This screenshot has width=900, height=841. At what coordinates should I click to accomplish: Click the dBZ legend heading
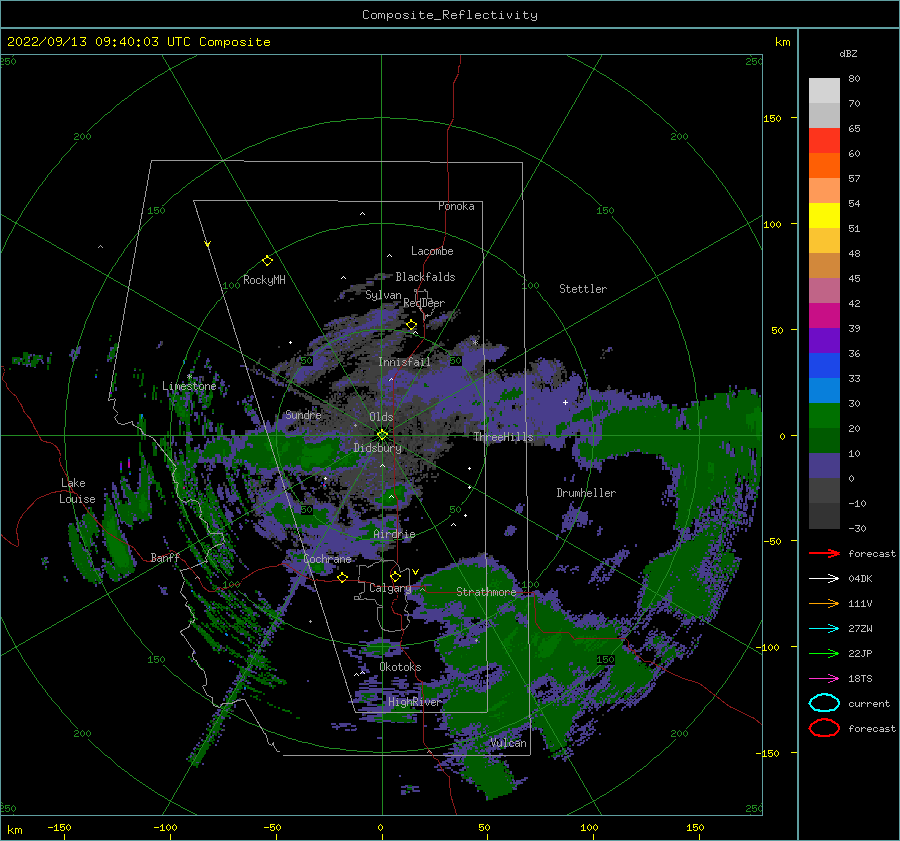click(848, 53)
